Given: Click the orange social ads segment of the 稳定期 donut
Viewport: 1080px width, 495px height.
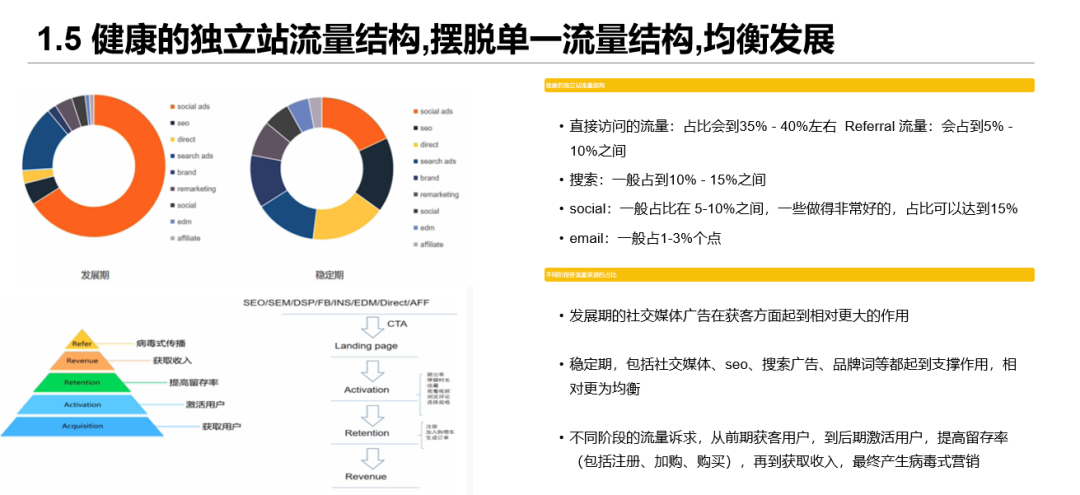Looking at the screenshot, I should click(x=356, y=120).
